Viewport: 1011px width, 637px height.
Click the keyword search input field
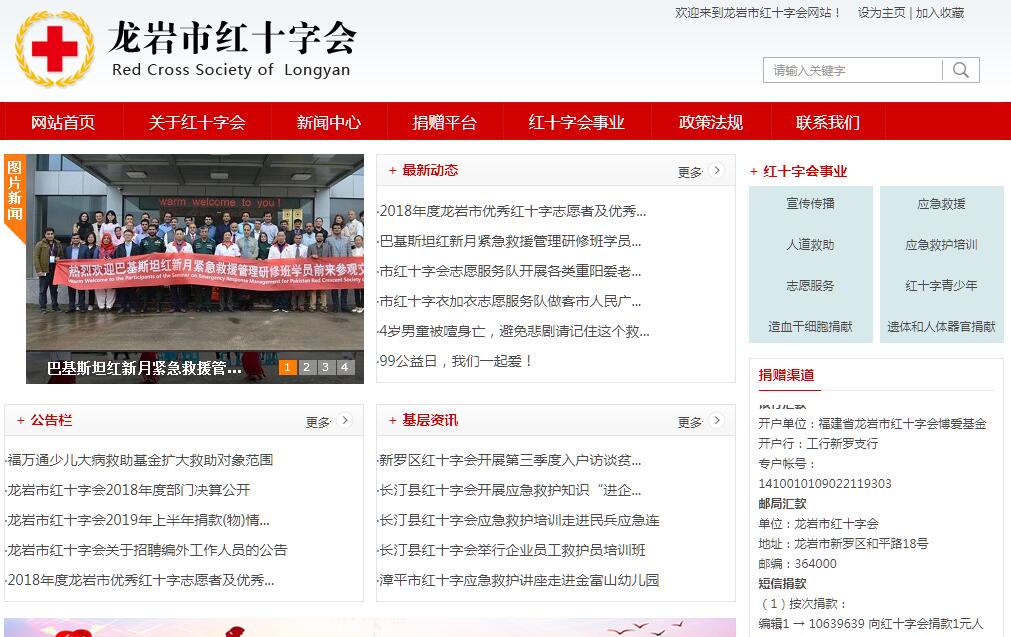pyautogui.click(x=853, y=70)
